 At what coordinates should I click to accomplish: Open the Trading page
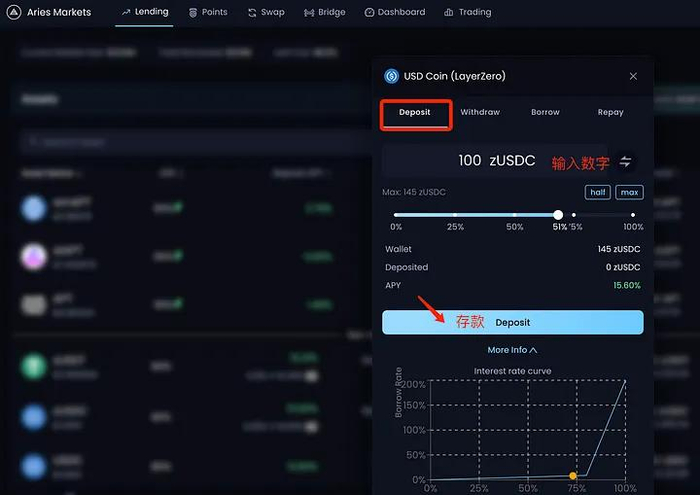pos(468,13)
